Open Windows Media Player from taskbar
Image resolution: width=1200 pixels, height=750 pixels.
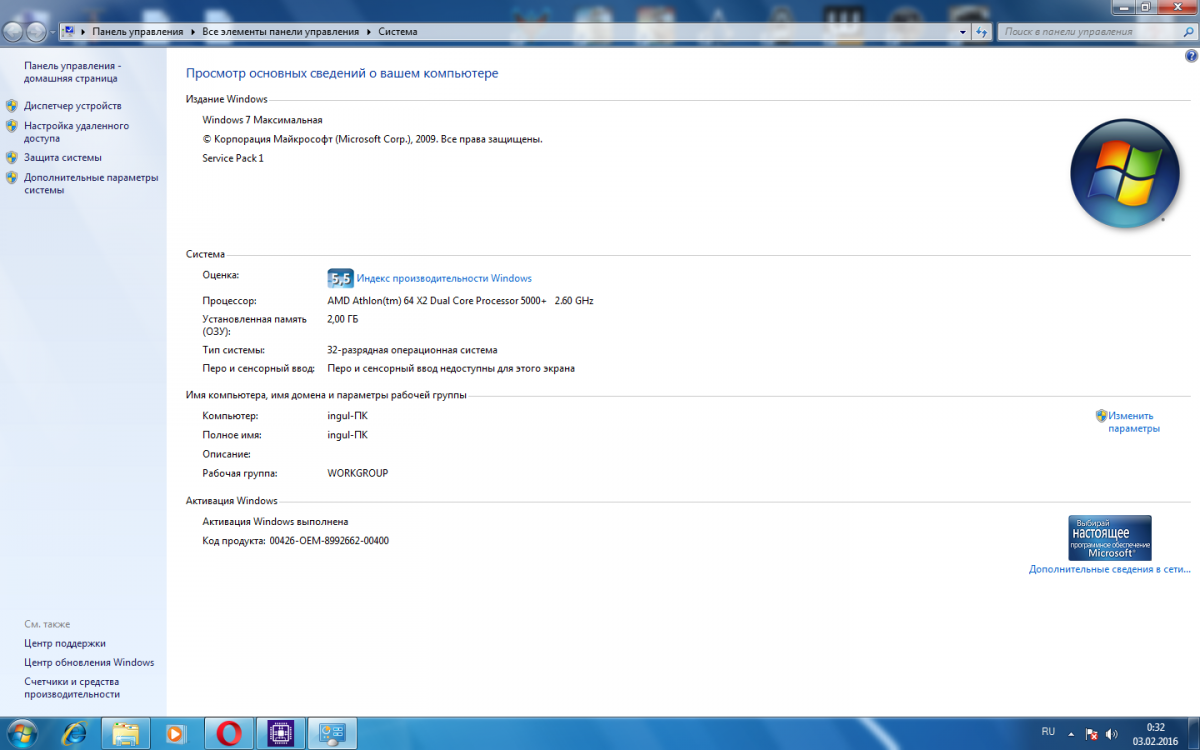177,734
